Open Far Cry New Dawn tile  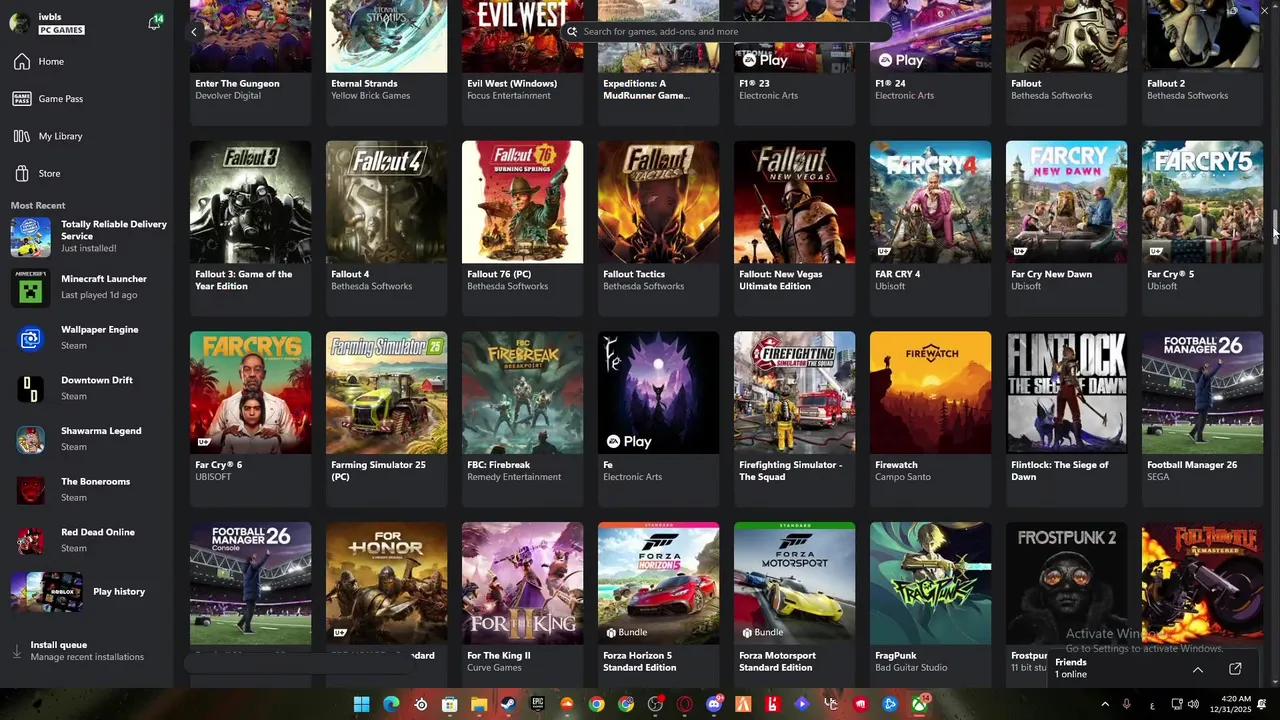1066,228
